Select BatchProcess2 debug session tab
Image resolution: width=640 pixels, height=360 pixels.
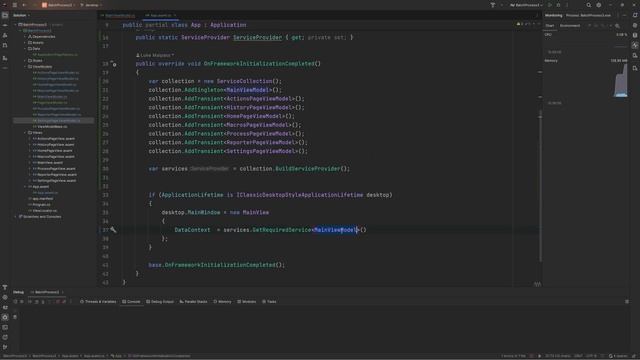(46, 292)
